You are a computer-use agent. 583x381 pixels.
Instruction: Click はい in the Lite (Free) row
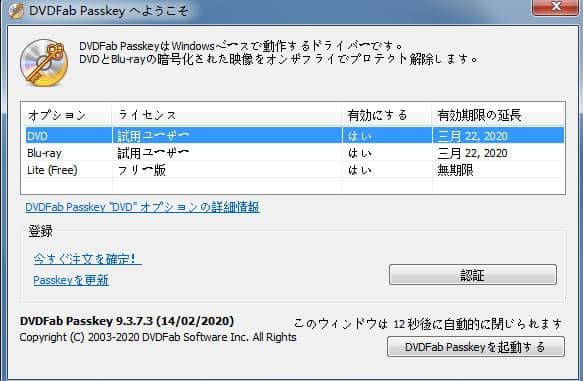360,170
